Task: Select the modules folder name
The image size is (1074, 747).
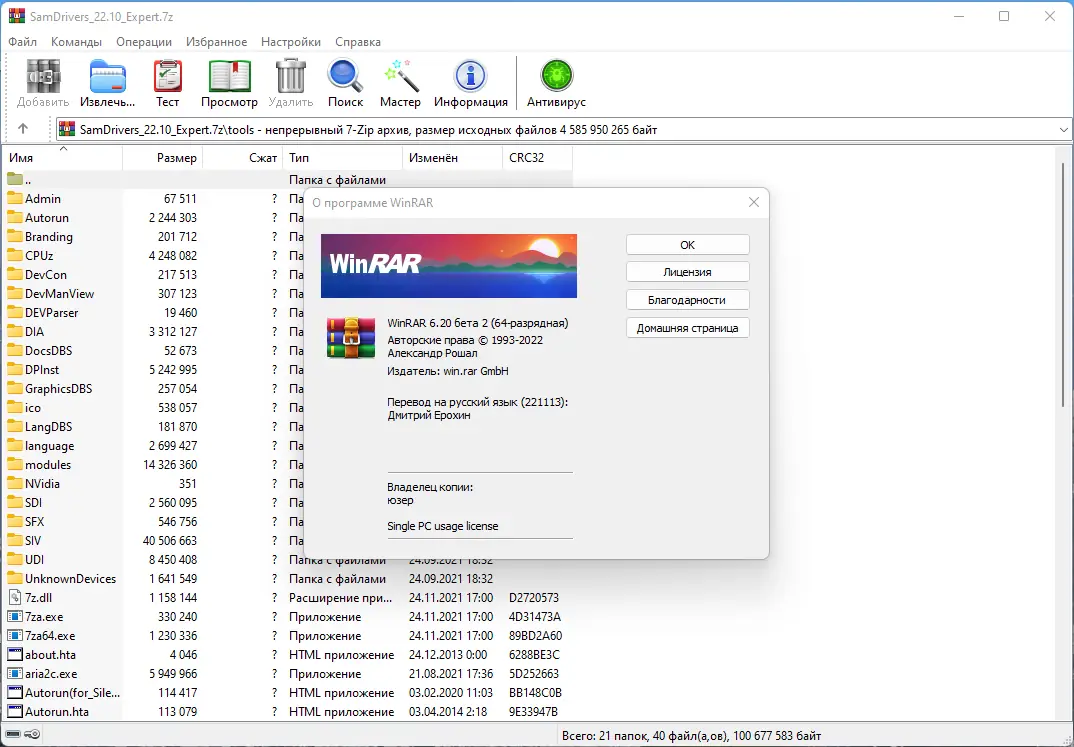Action: pyautogui.click(x=48, y=465)
